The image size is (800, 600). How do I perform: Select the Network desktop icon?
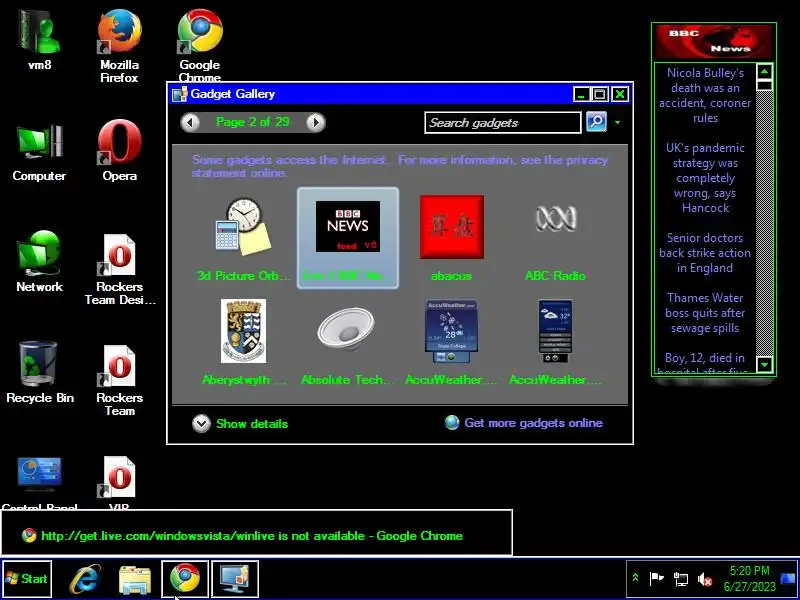[39, 261]
